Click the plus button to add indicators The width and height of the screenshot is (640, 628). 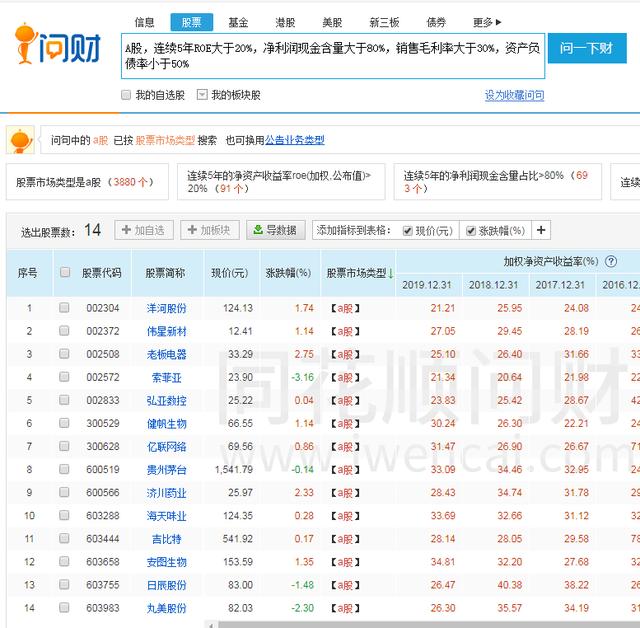coord(541,230)
